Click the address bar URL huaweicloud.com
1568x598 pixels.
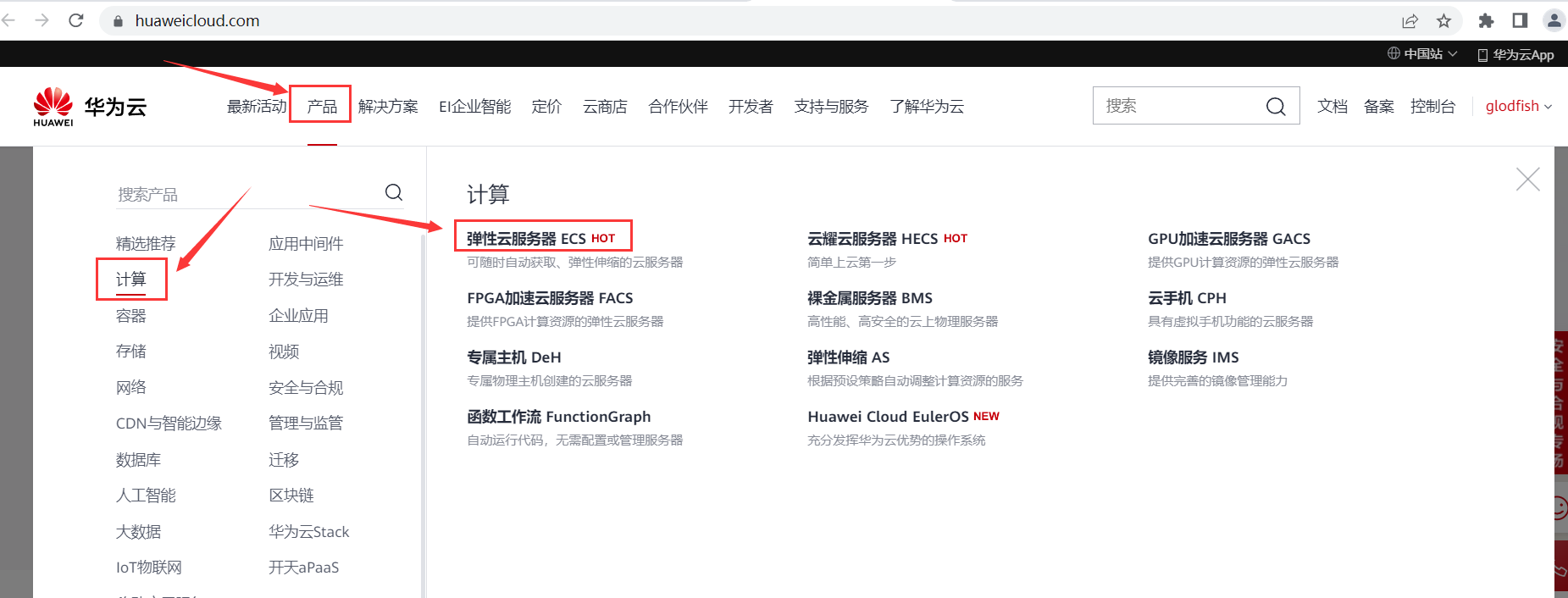[x=197, y=20]
